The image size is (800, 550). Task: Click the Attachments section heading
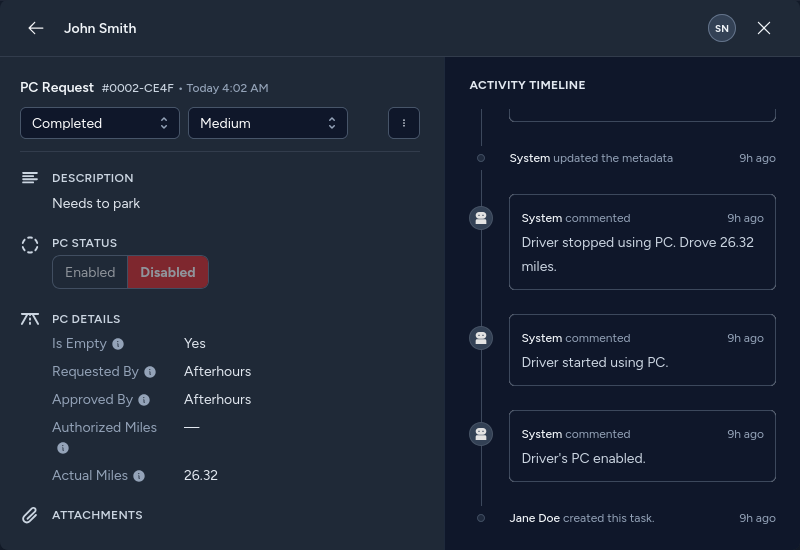pos(97,515)
